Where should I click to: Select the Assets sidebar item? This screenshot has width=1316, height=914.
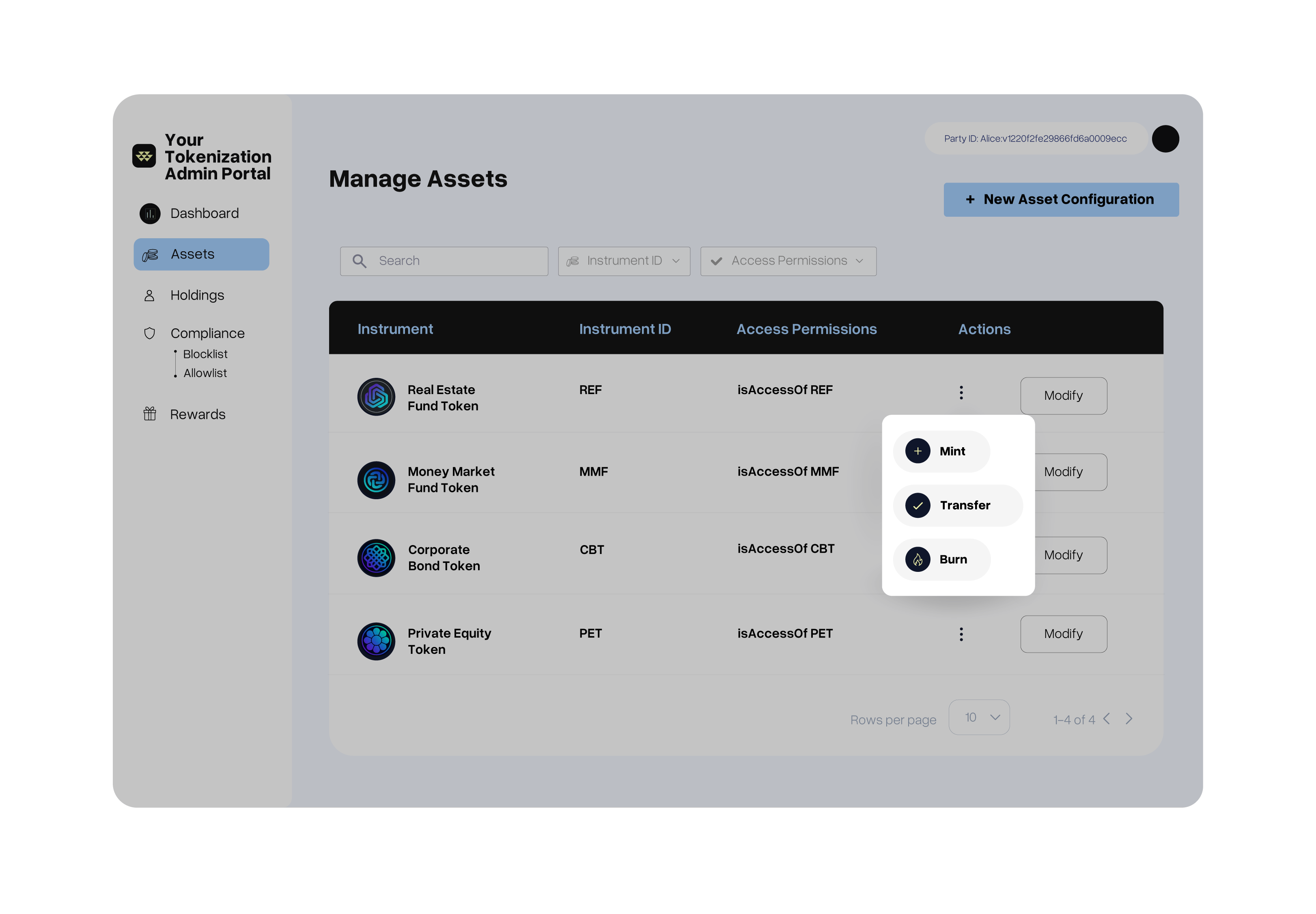point(202,254)
